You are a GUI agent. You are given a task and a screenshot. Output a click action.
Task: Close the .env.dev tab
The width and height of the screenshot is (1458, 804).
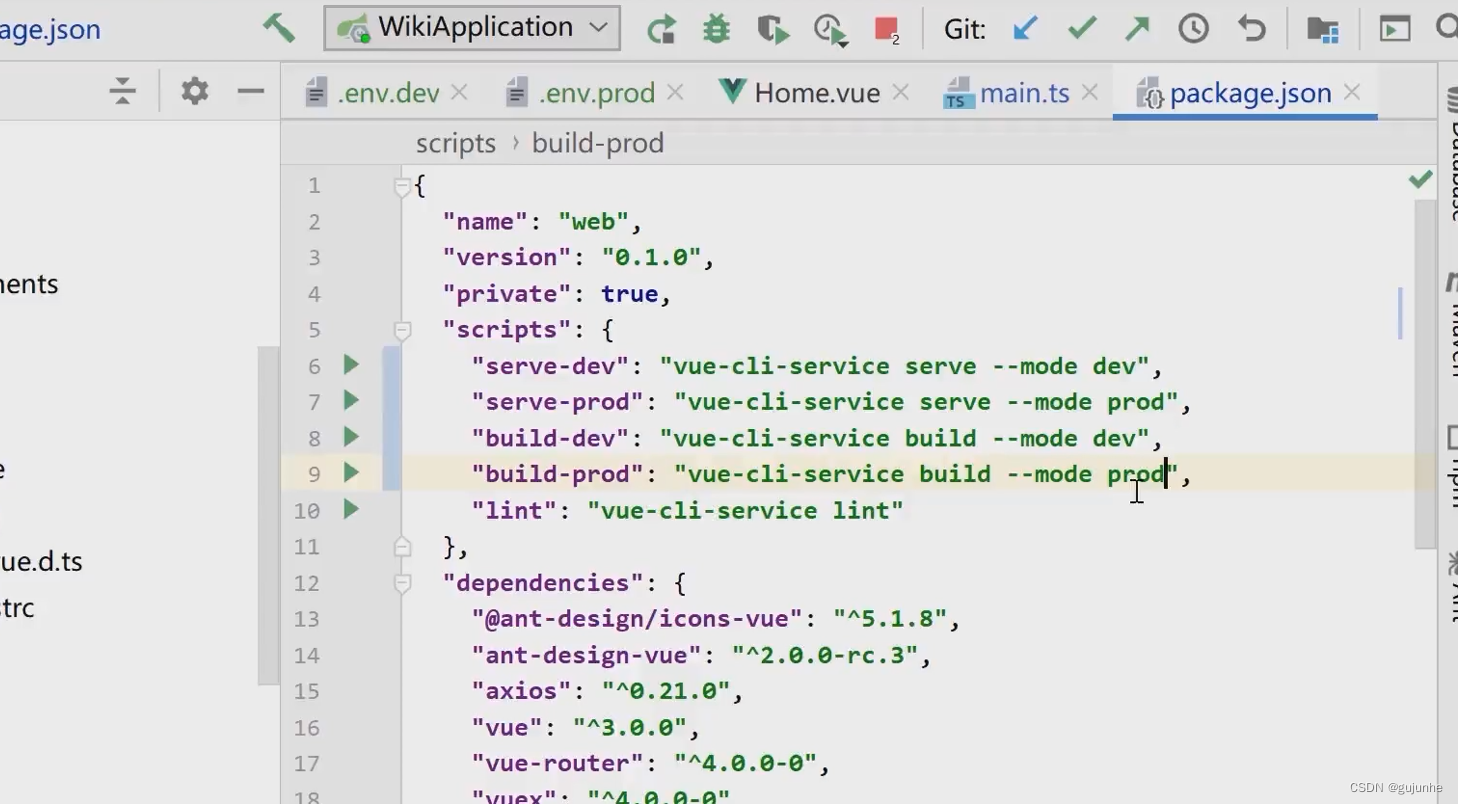point(459,92)
